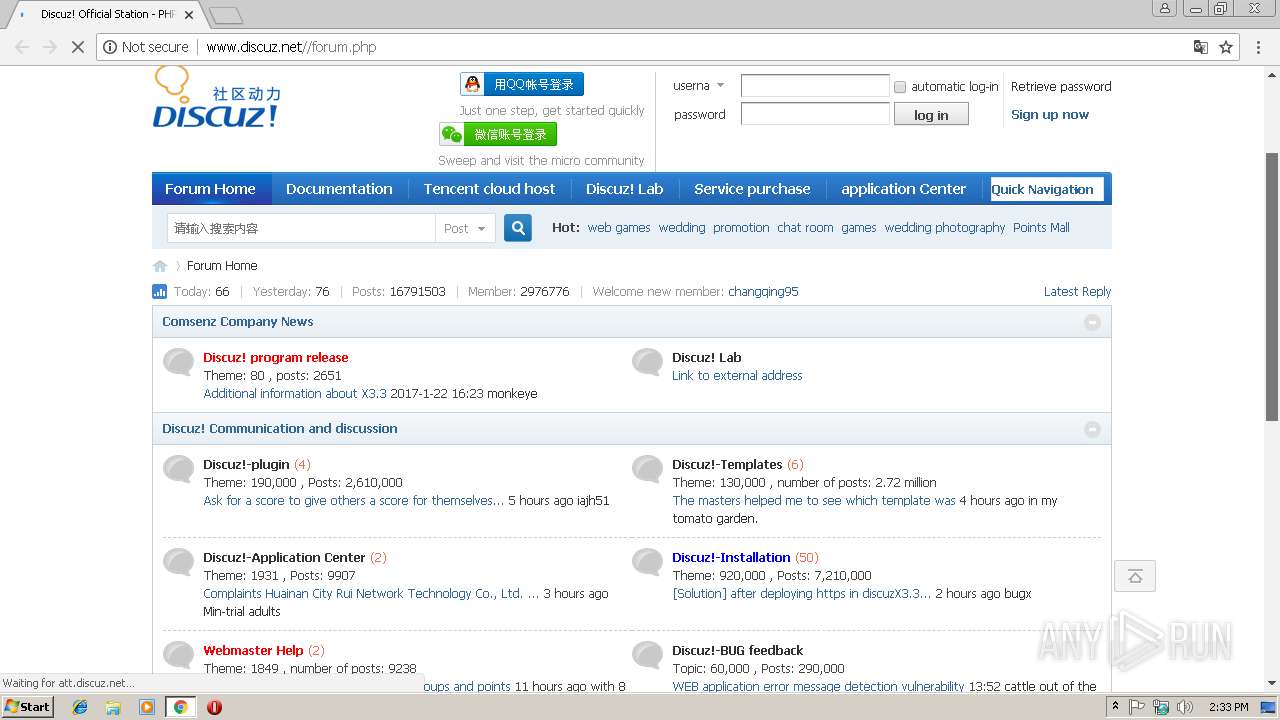Click speech bubble icon beside Discuz! program release
The width and height of the screenshot is (1280, 720).
tap(178, 361)
